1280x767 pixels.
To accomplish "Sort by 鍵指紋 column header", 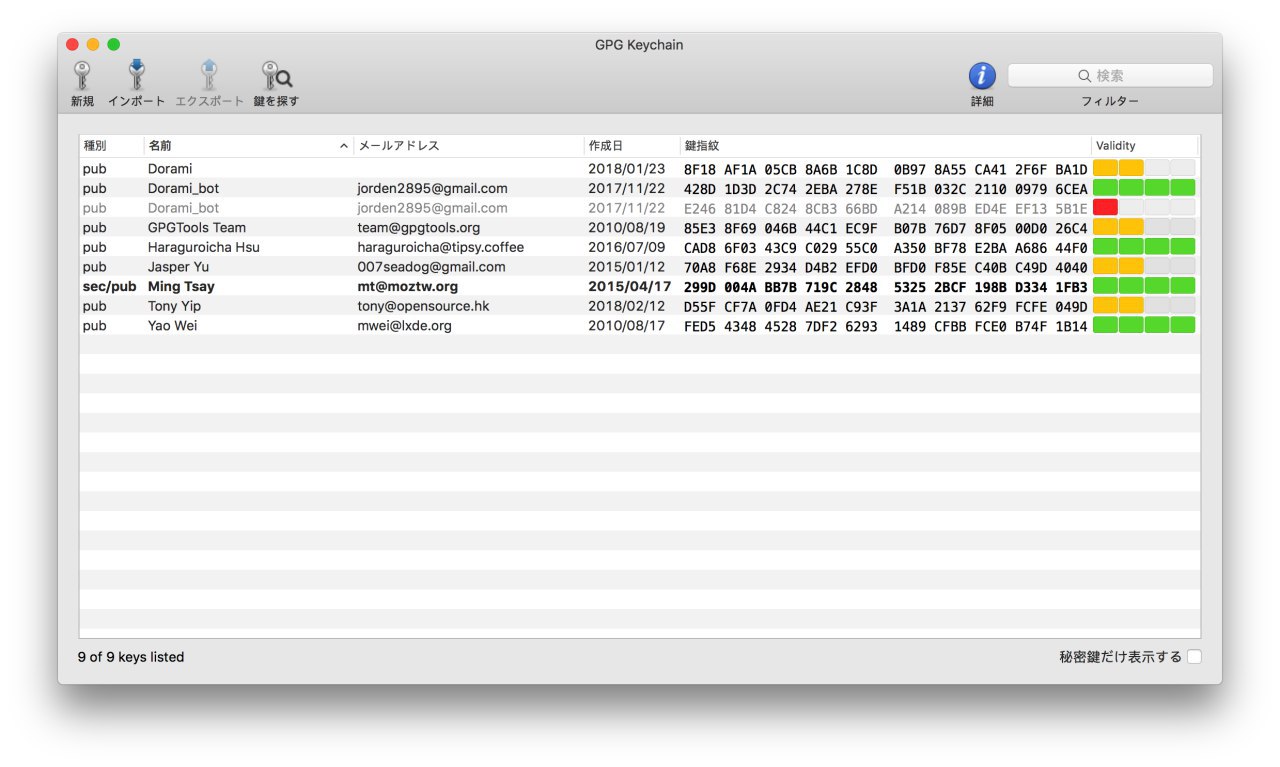I will point(701,146).
